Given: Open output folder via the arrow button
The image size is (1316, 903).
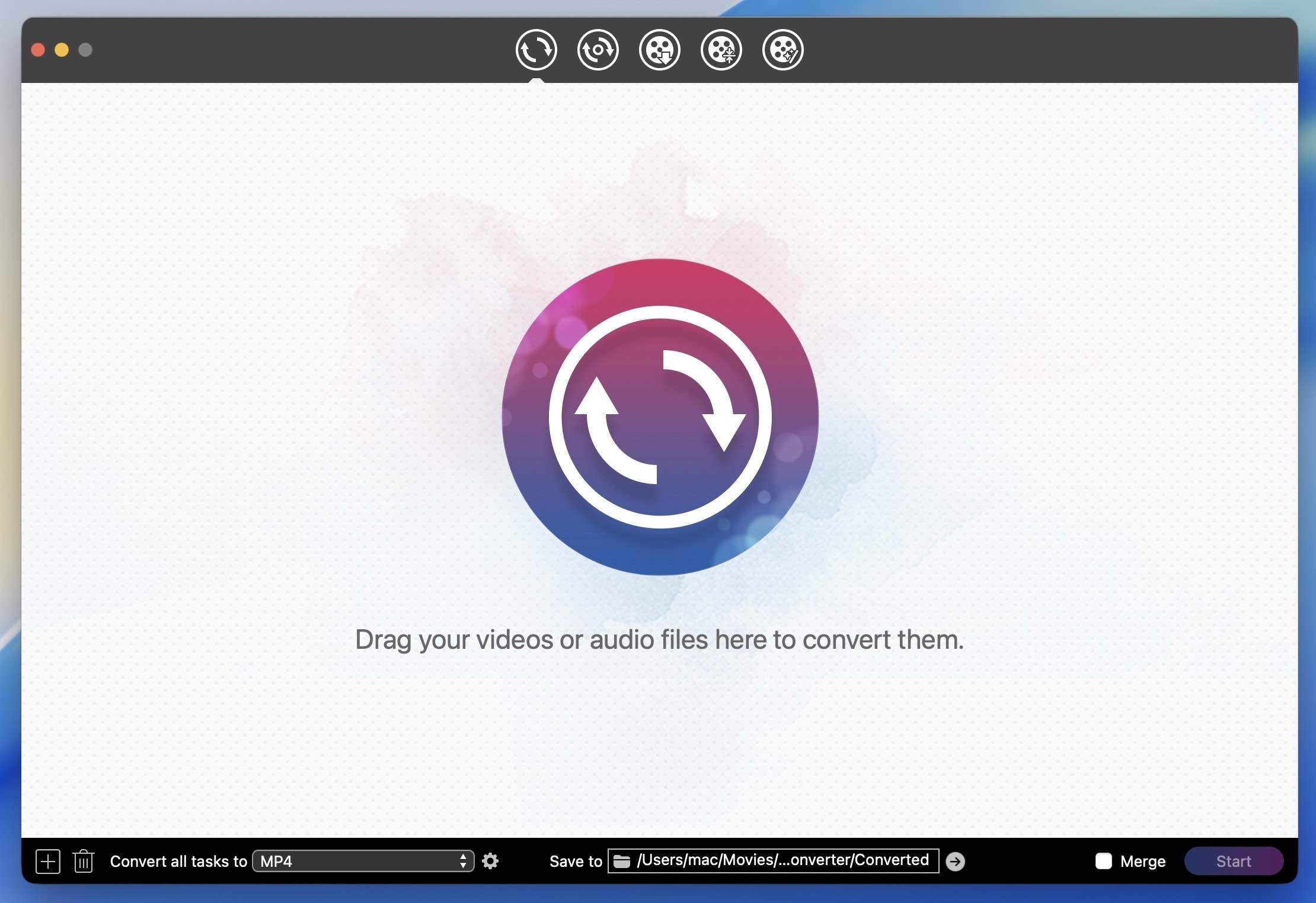Looking at the screenshot, I should pyautogui.click(x=955, y=861).
